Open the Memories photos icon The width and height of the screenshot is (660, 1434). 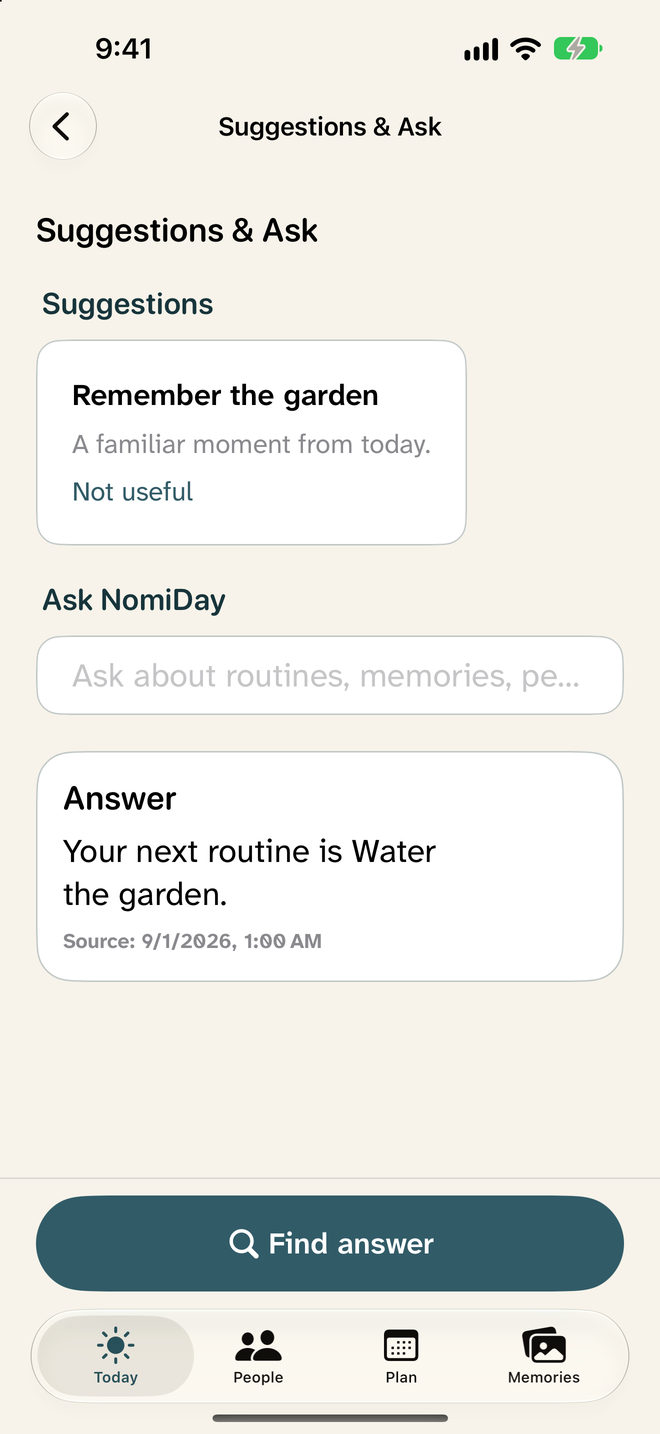544,1346
